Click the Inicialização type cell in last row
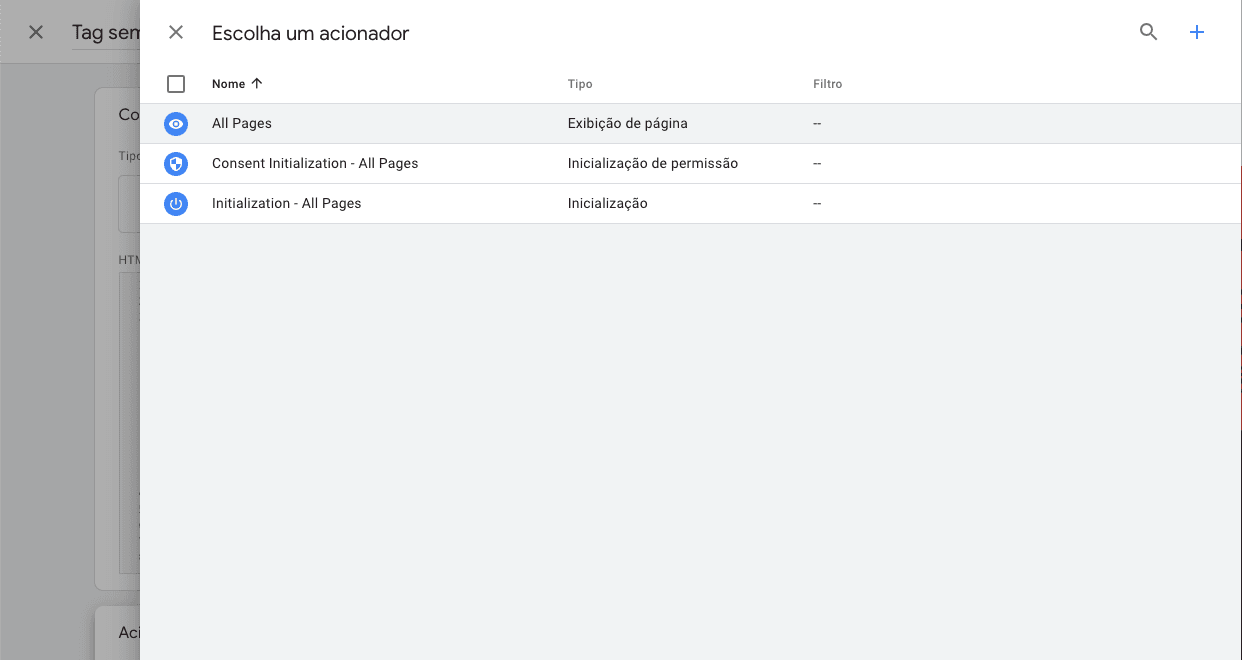Viewport: 1242px width, 660px height. point(607,204)
